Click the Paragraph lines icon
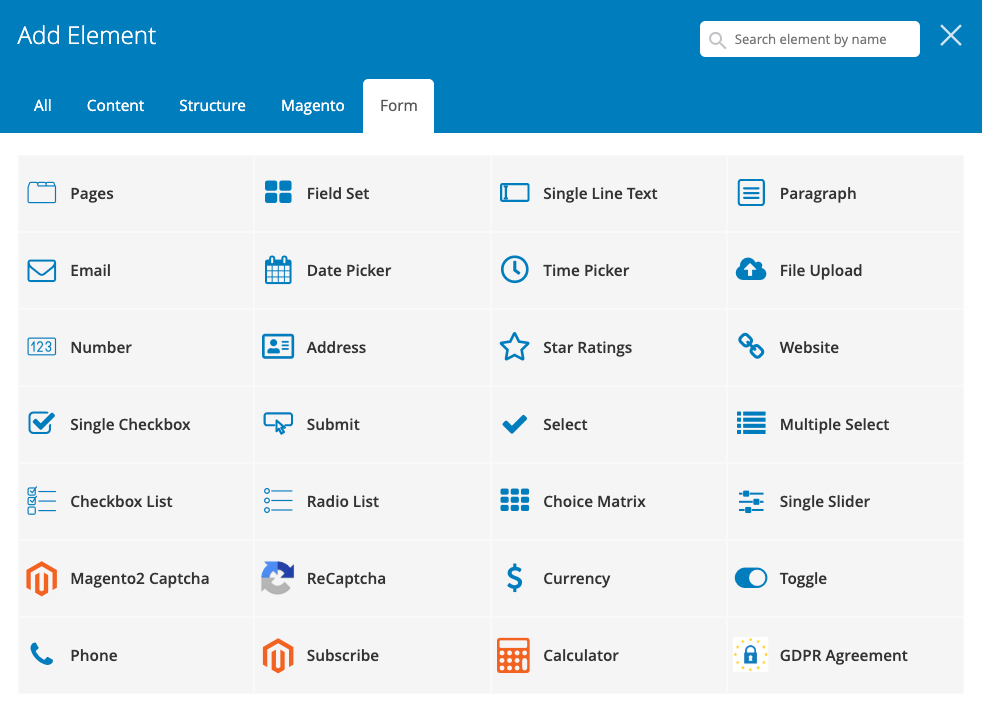The width and height of the screenshot is (982, 711). (x=751, y=193)
